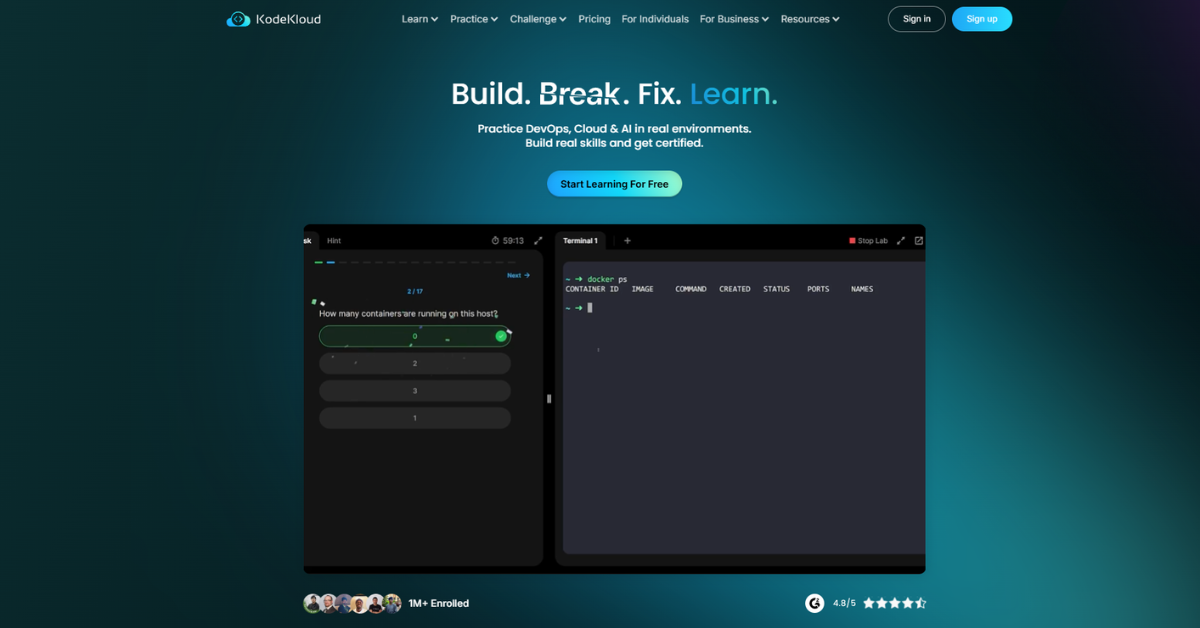Open terminal in new window icon

[x=919, y=241]
